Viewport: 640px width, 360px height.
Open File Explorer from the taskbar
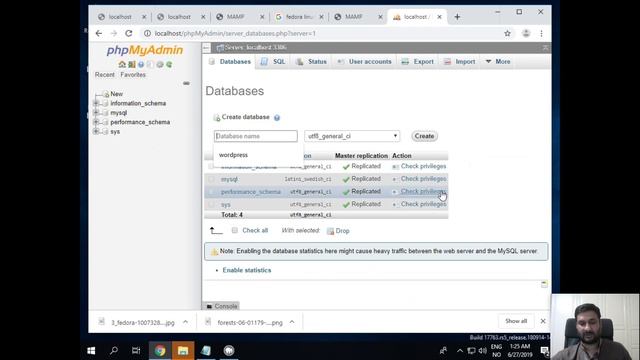click(x=183, y=351)
